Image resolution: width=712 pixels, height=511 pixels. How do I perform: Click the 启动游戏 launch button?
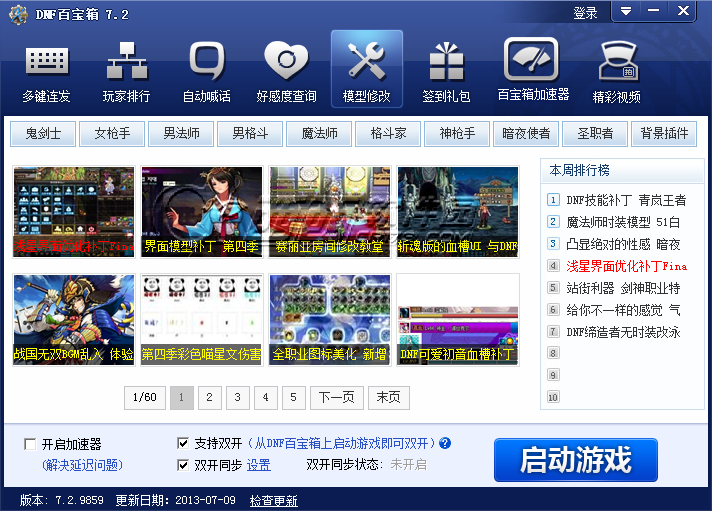click(576, 460)
